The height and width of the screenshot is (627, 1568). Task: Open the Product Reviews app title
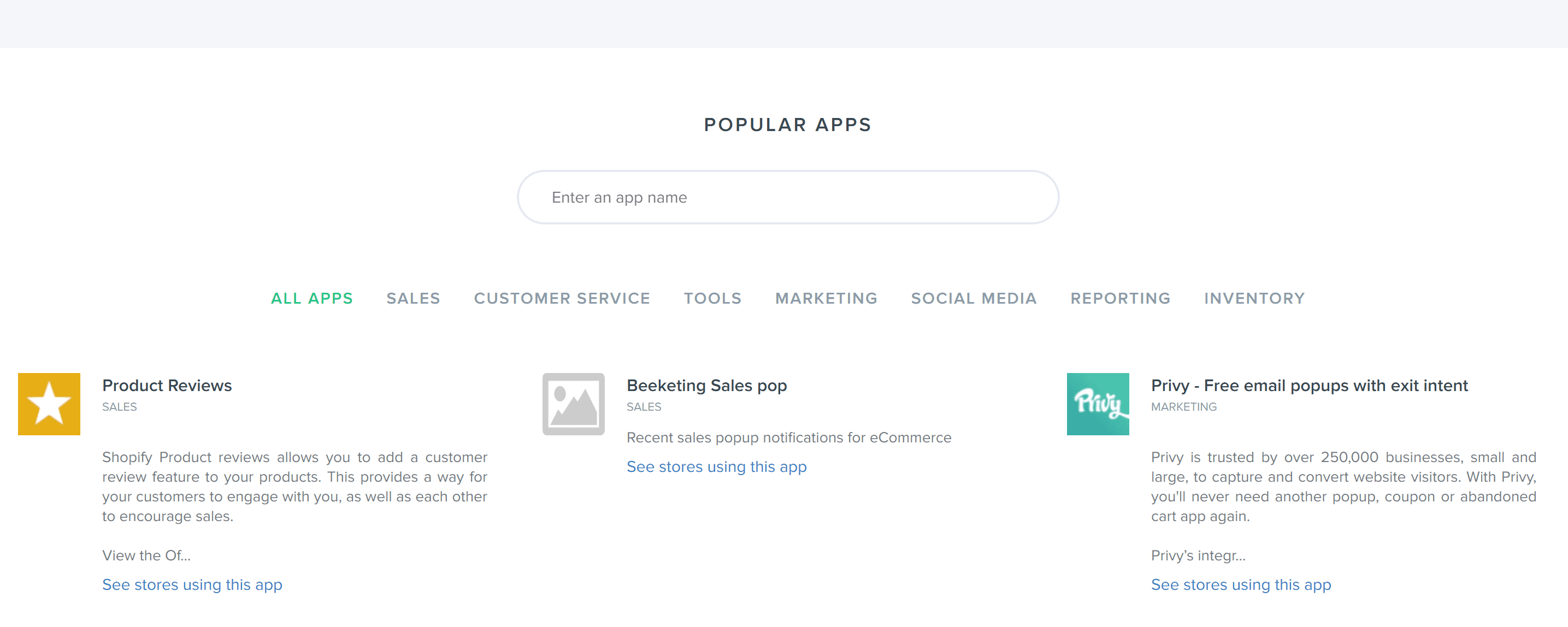click(x=167, y=386)
